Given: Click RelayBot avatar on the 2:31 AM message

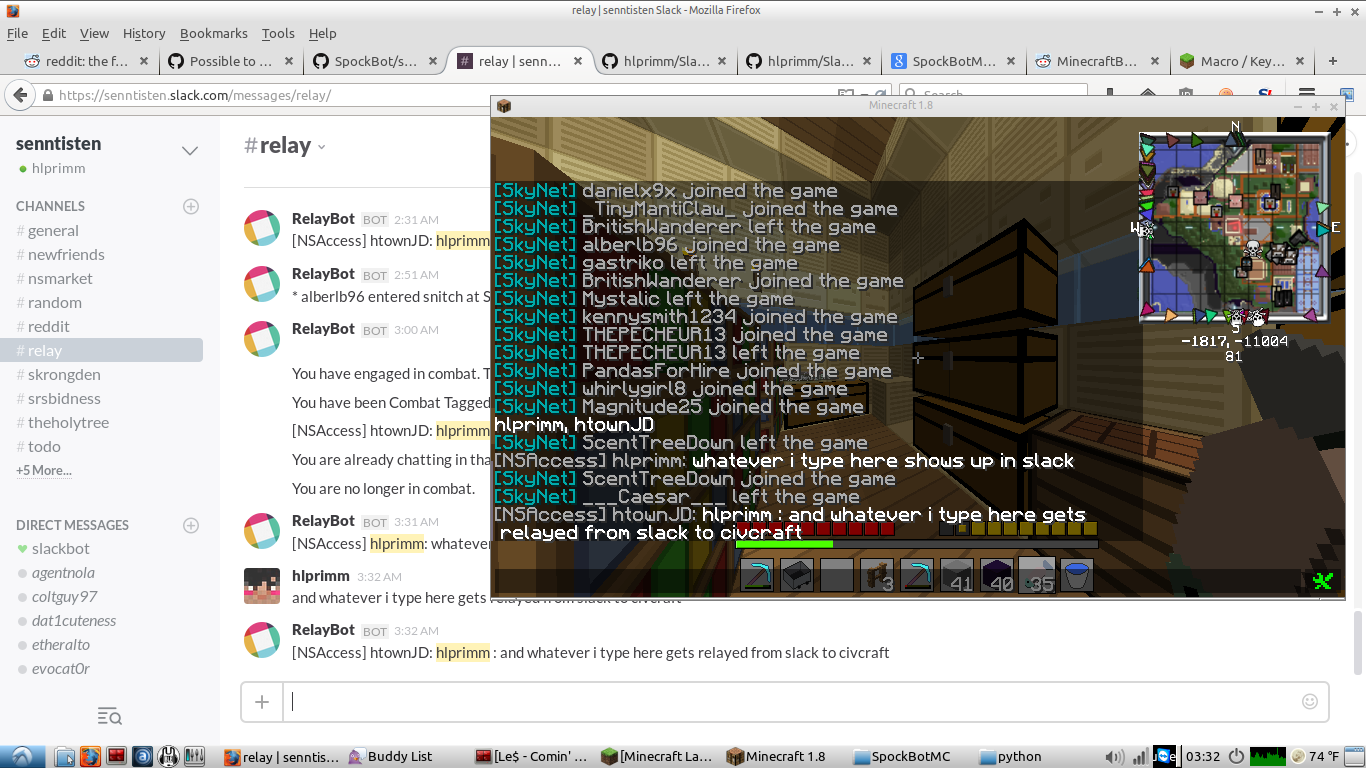Looking at the screenshot, I should tap(262, 229).
